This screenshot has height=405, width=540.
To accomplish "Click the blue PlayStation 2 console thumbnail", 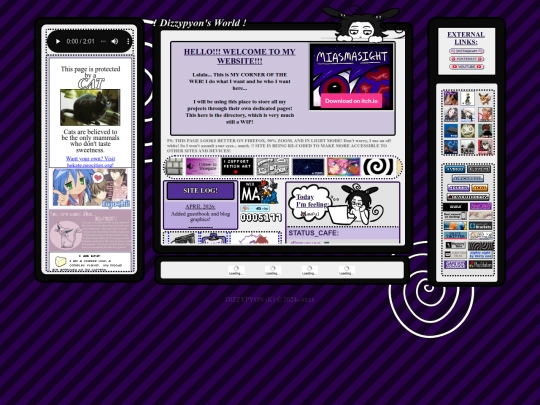I will (x=451, y=131).
